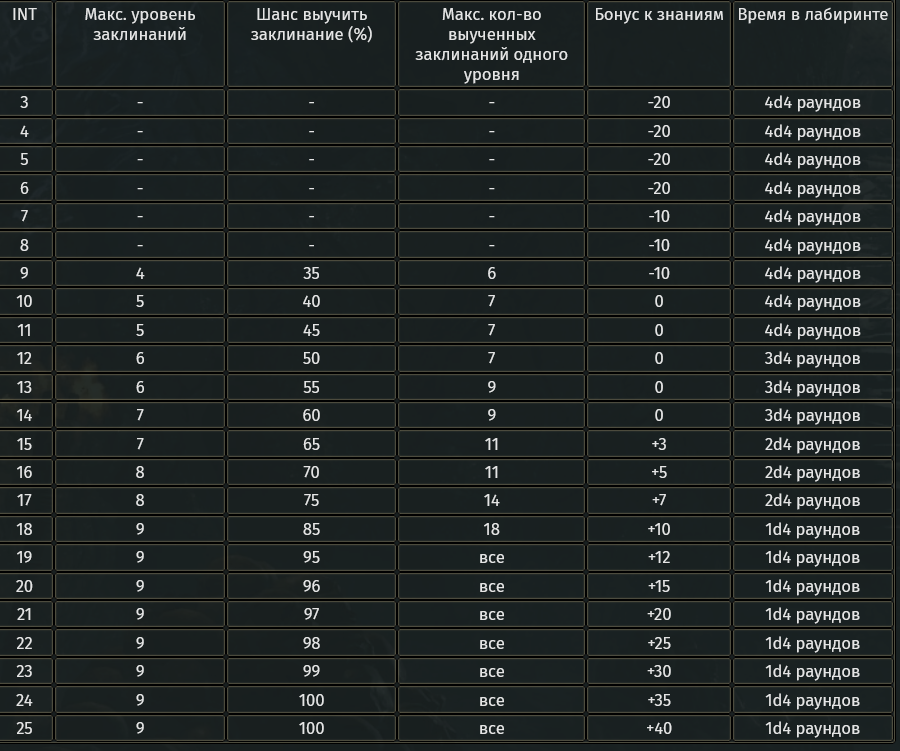Click learn chance cell '96'
This screenshot has height=751, width=900.
(311, 586)
